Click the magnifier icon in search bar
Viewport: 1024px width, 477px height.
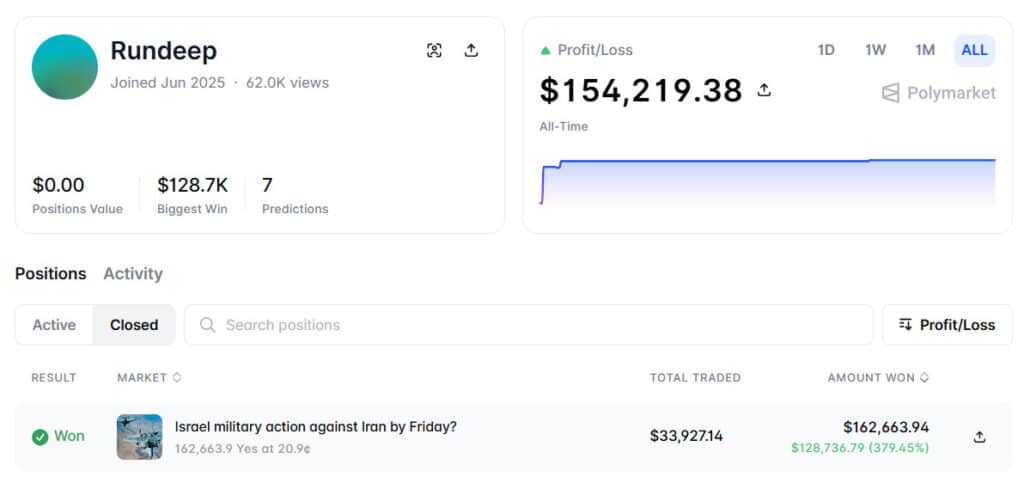207,325
